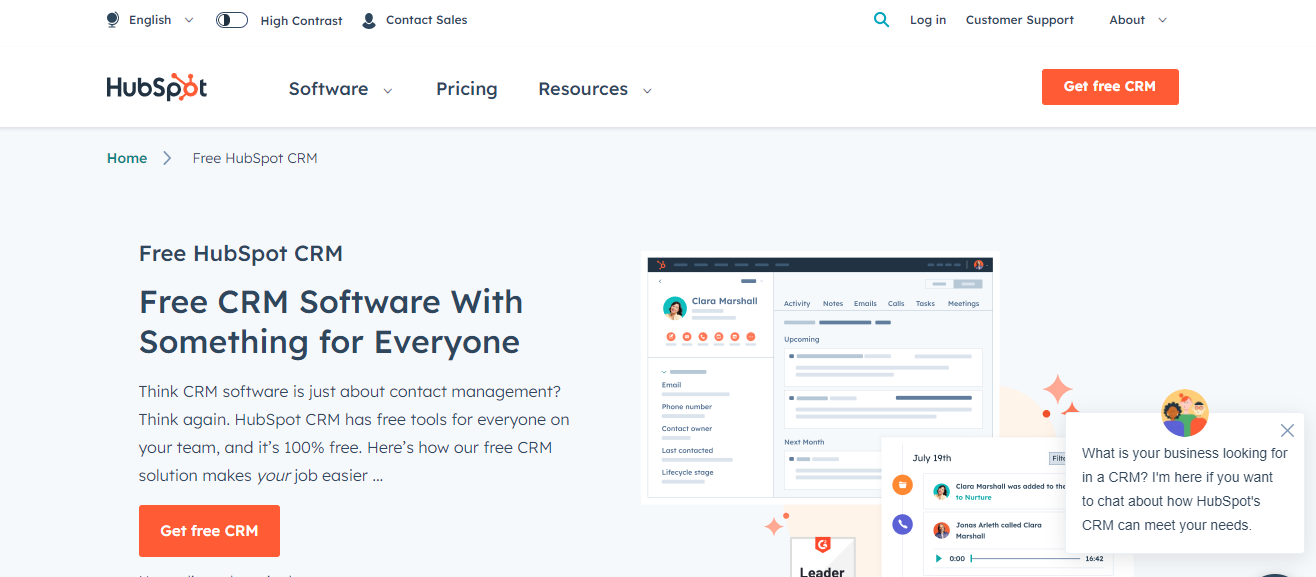The height and width of the screenshot is (577, 1316).
Task: Close the chat popup
Action: coord(1287,431)
